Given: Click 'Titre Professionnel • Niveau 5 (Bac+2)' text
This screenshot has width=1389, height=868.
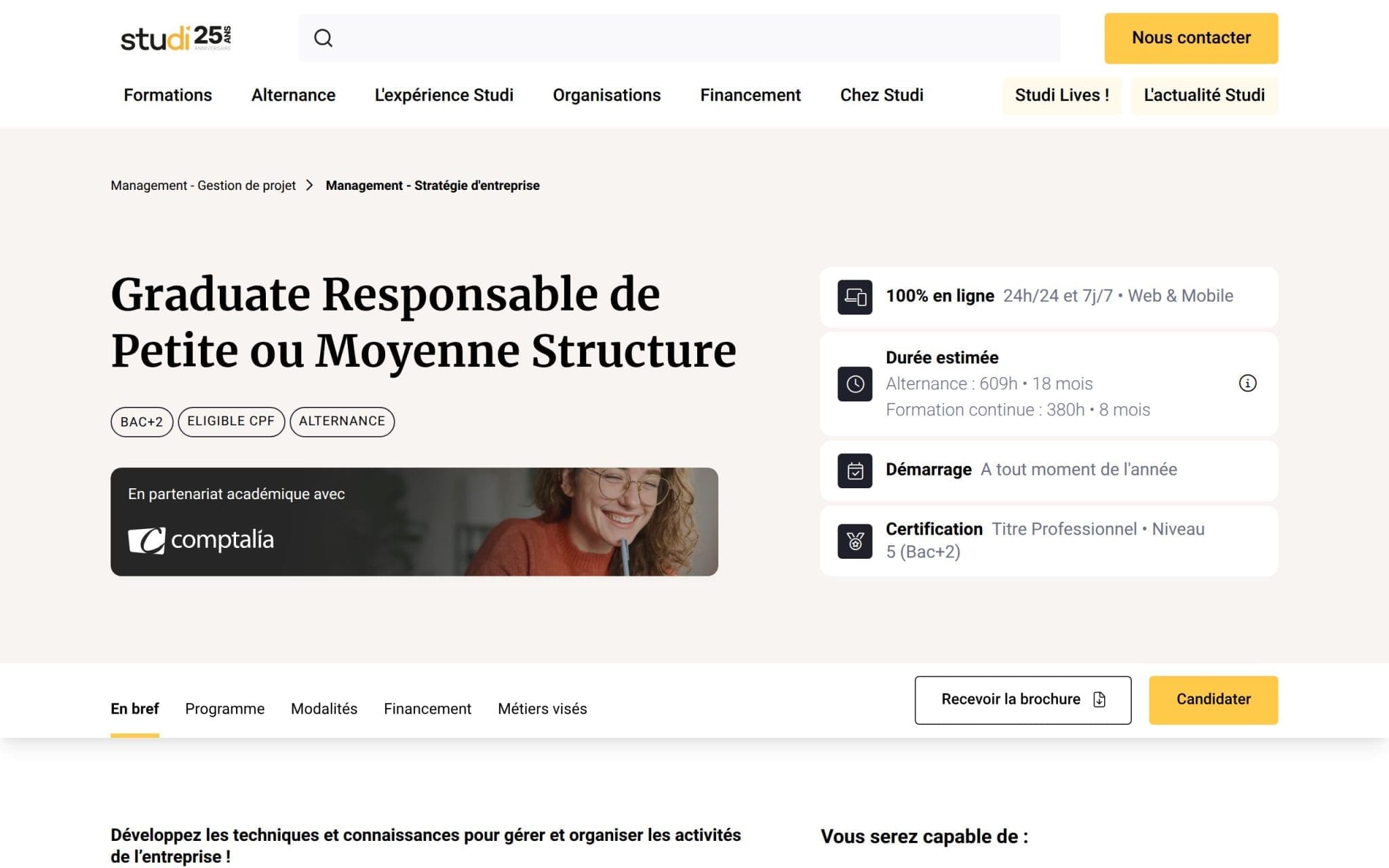Looking at the screenshot, I should [x=1045, y=540].
